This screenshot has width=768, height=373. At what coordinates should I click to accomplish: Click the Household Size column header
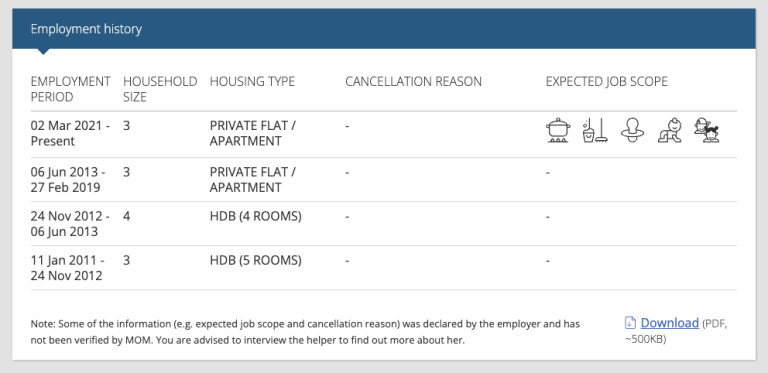coord(160,89)
